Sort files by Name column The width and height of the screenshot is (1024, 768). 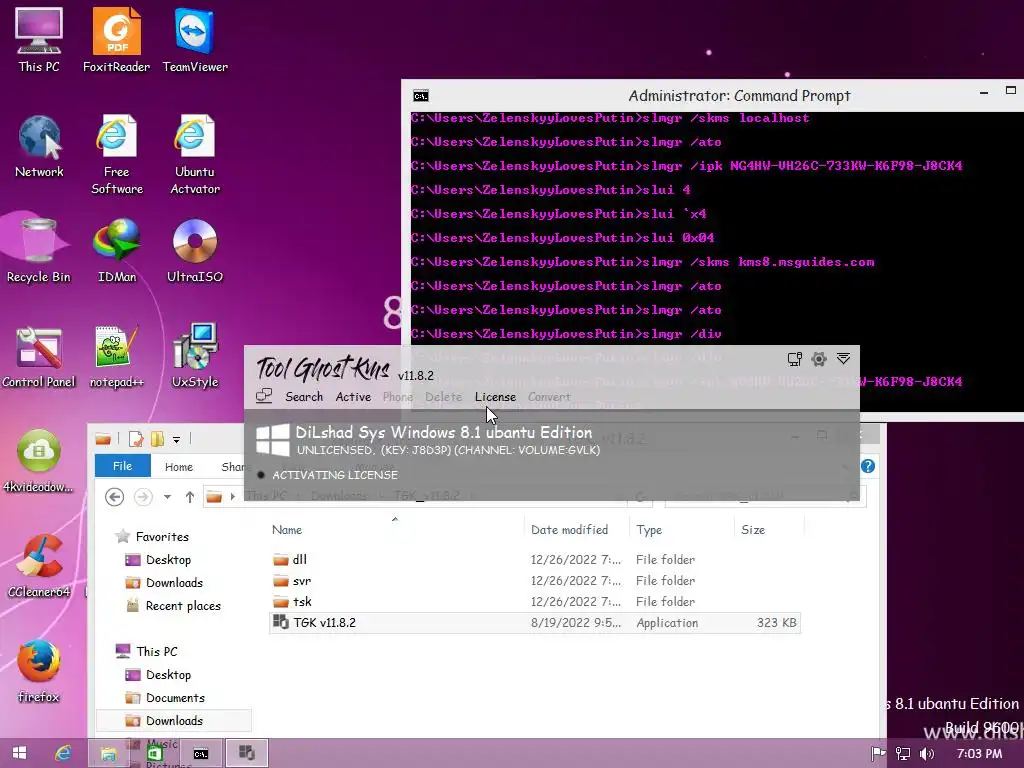click(287, 530)
